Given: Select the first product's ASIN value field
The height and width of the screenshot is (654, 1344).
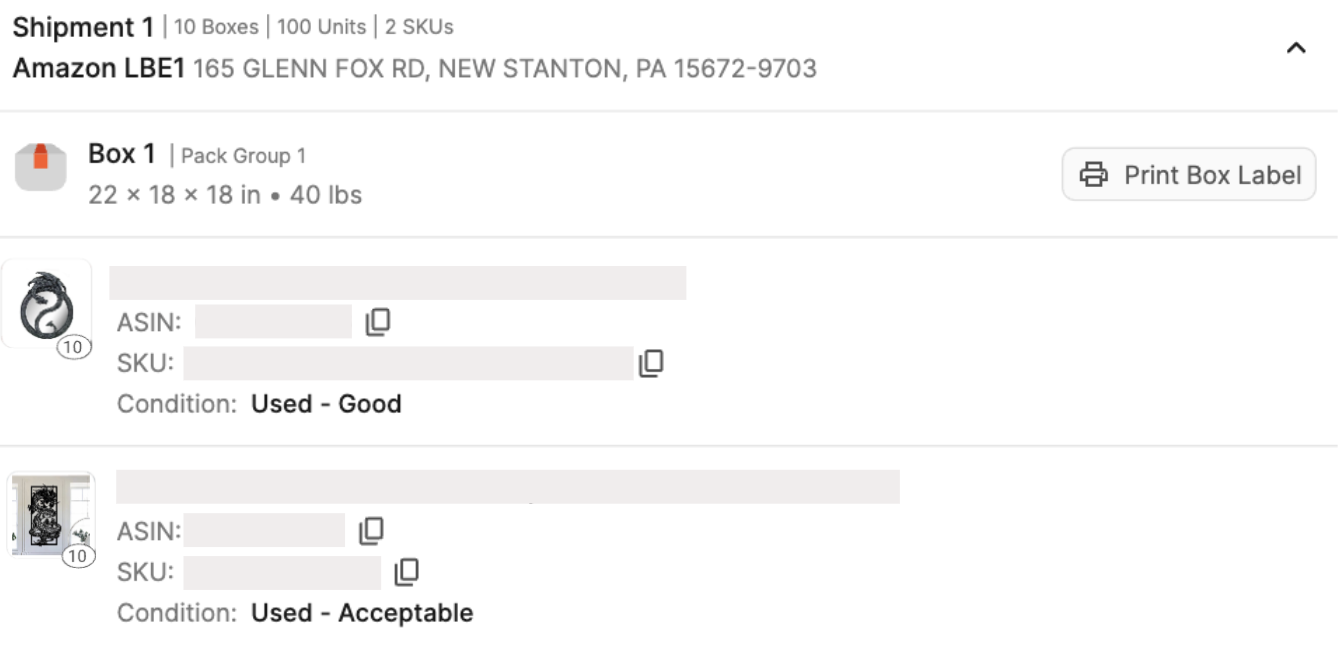Looking at the screenshot, I should (273, 322).
